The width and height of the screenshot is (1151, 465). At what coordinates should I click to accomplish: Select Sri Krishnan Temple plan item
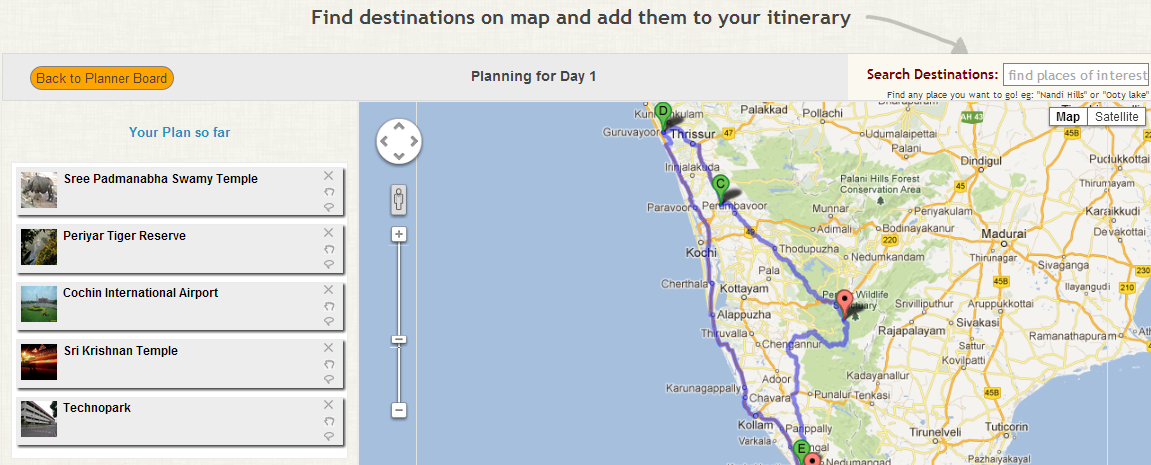(179, 361)
